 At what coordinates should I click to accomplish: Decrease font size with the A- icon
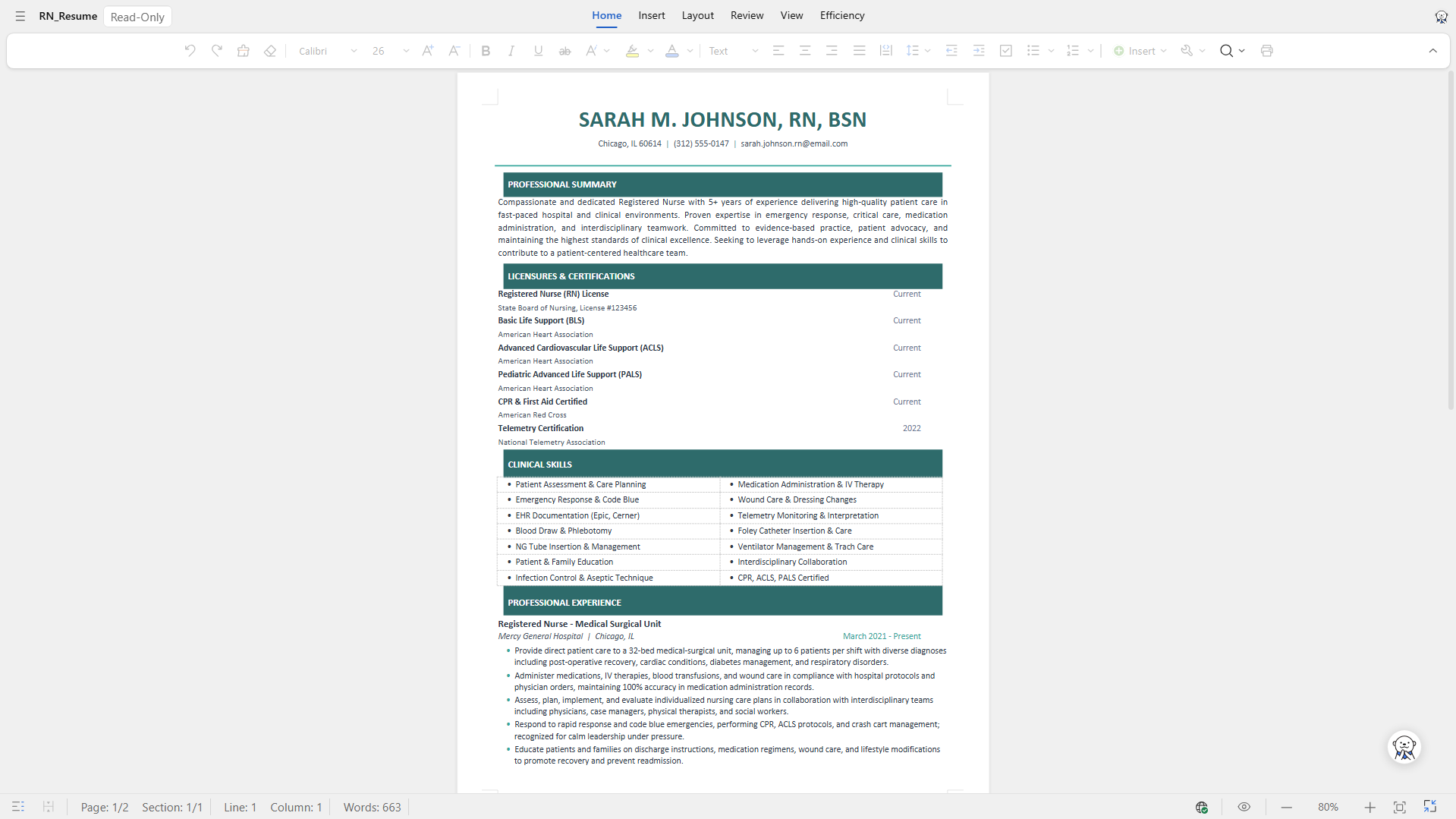pyautogui.click(x=454, y=51)
